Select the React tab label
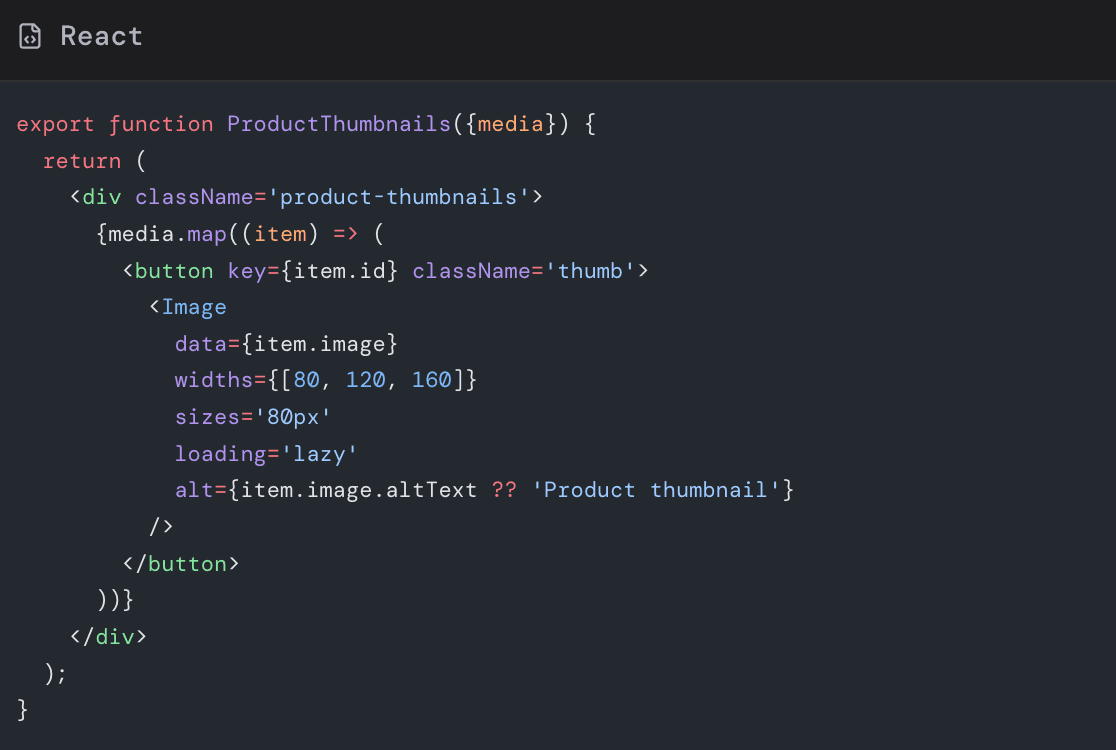The width and height of the screenshot is (1116, 750). 101,37
